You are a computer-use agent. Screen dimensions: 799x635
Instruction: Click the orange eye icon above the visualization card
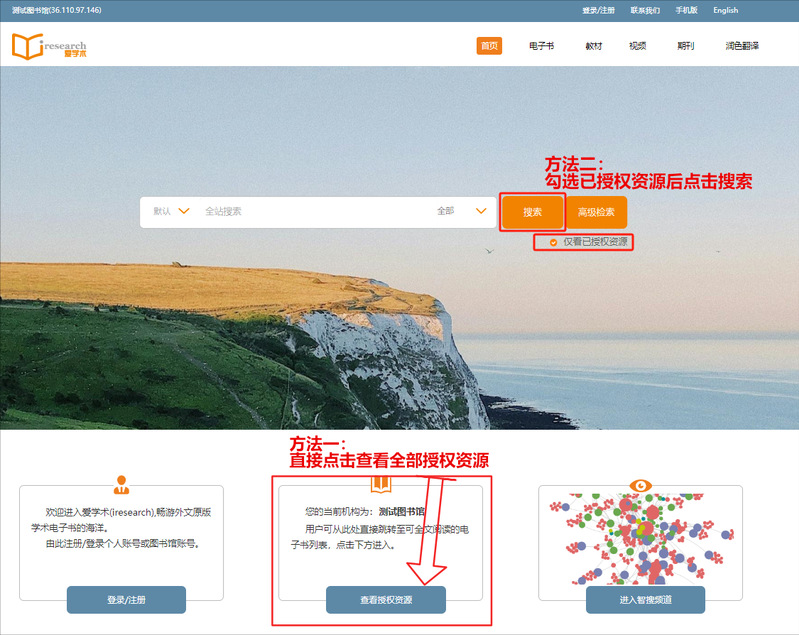click(x=640, y=486)
